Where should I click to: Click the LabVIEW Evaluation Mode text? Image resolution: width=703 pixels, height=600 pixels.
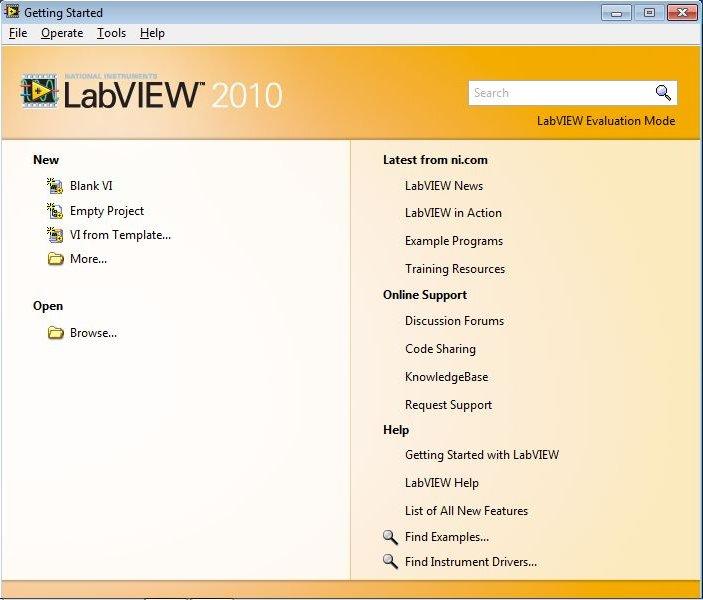(x=606, y=121)
